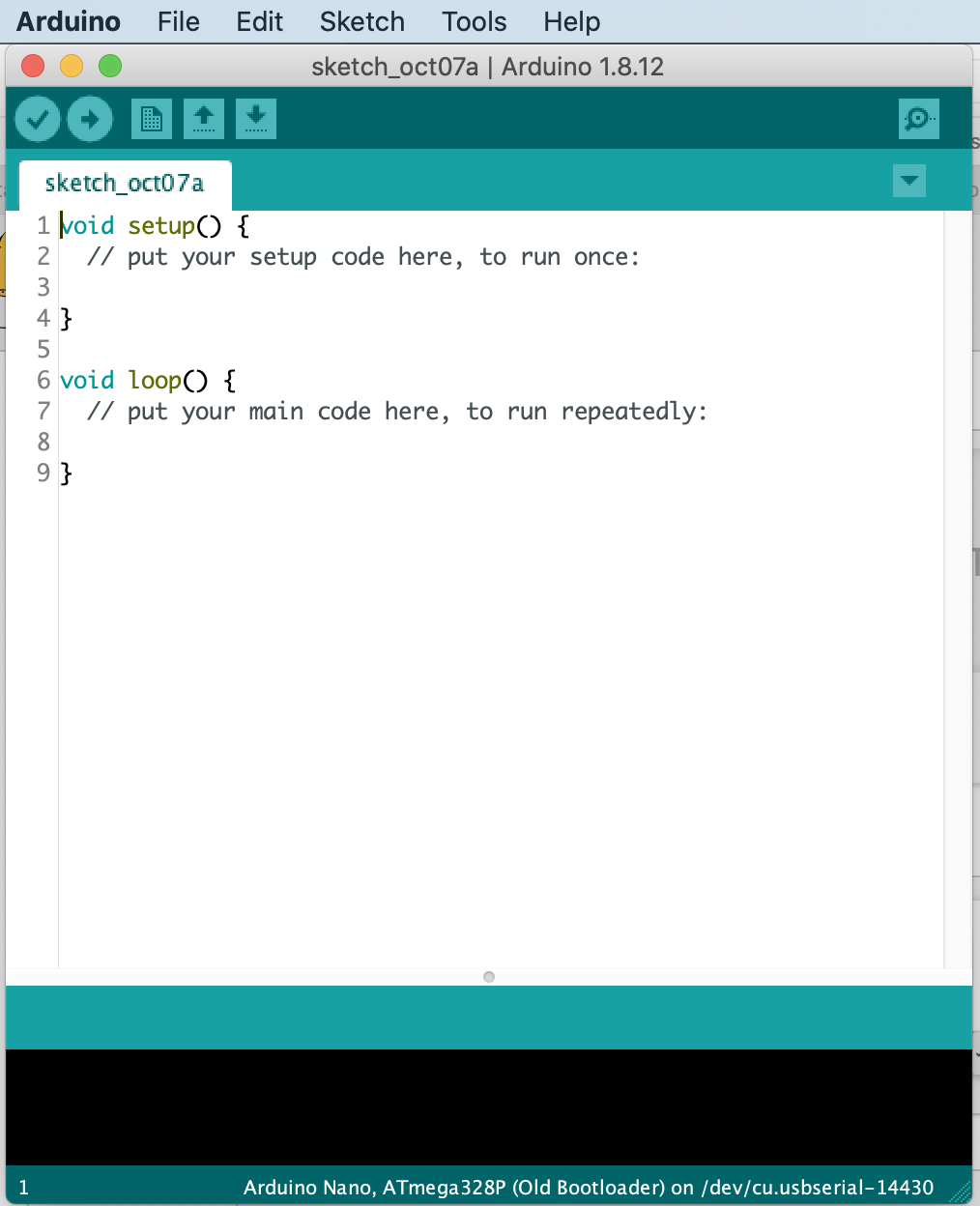Image resolution: width=980 pixels, height=1206 pixels.
Task: Click line indicator '1' in status bar
Action: coord(24,1188)
